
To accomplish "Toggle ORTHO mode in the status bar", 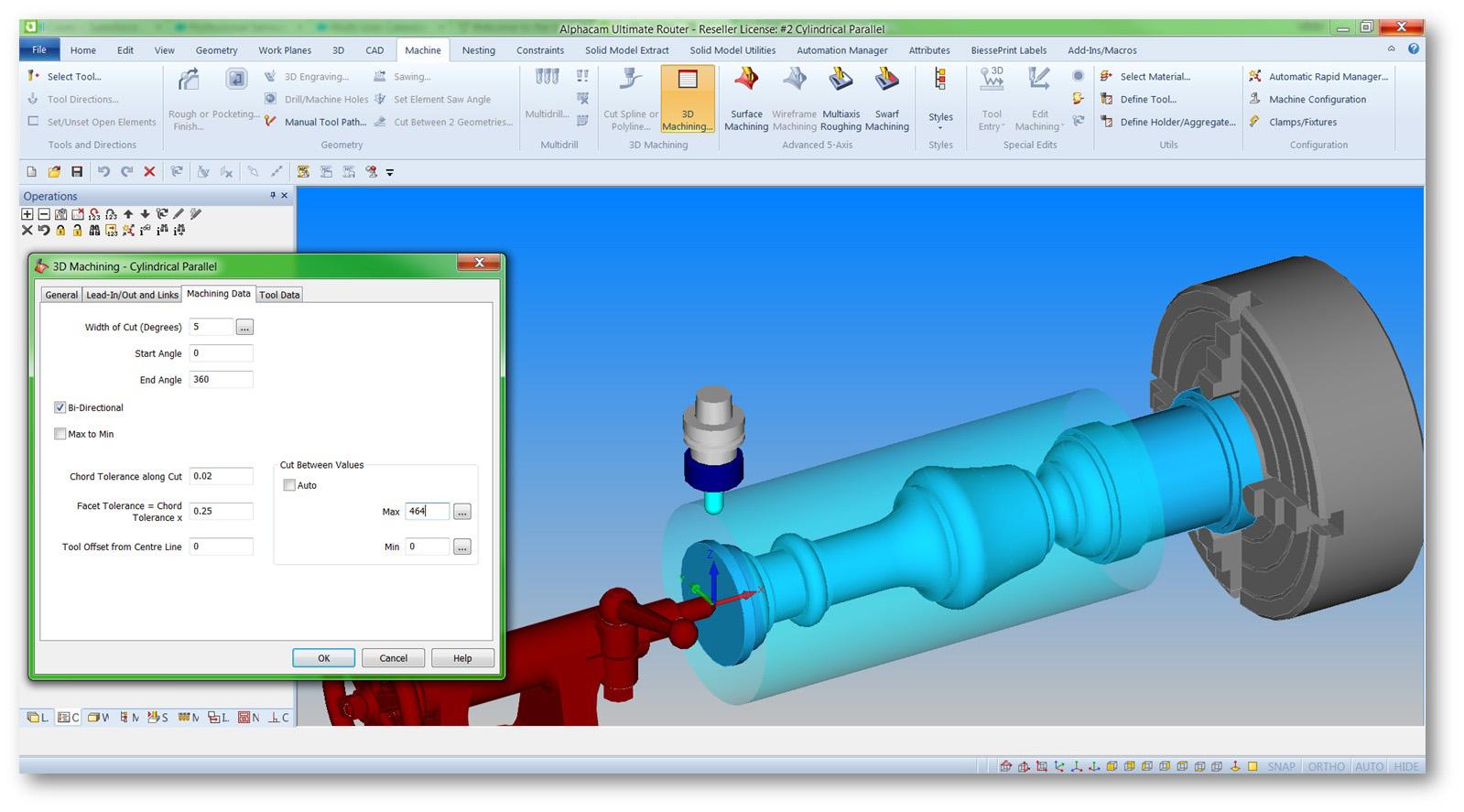I will pos(1326,766).
